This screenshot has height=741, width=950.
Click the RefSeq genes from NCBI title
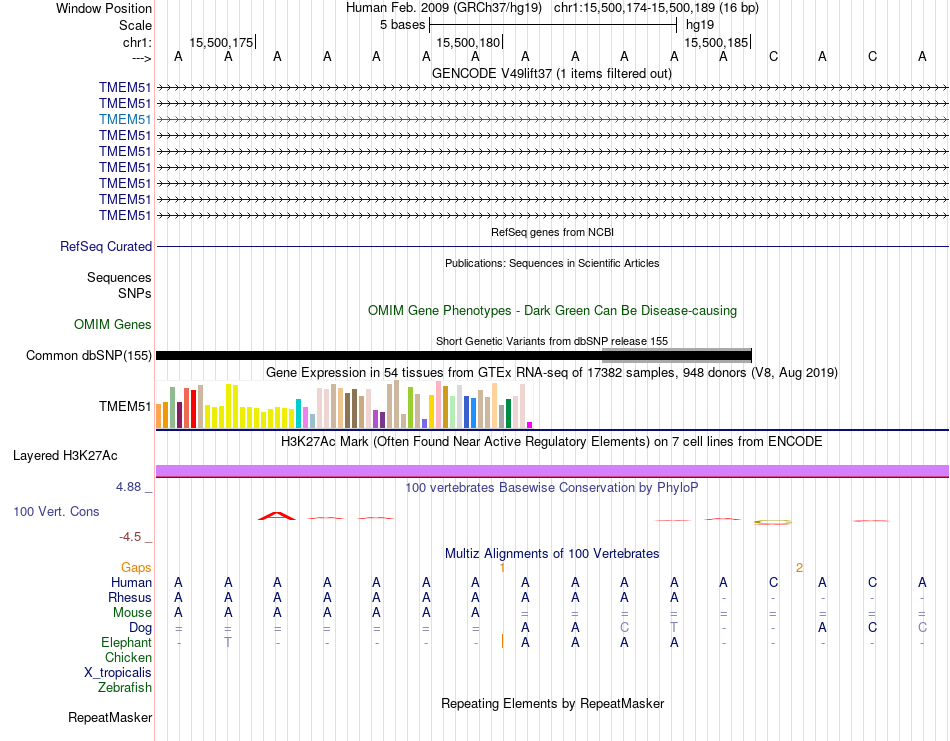[x=552, y=232]
